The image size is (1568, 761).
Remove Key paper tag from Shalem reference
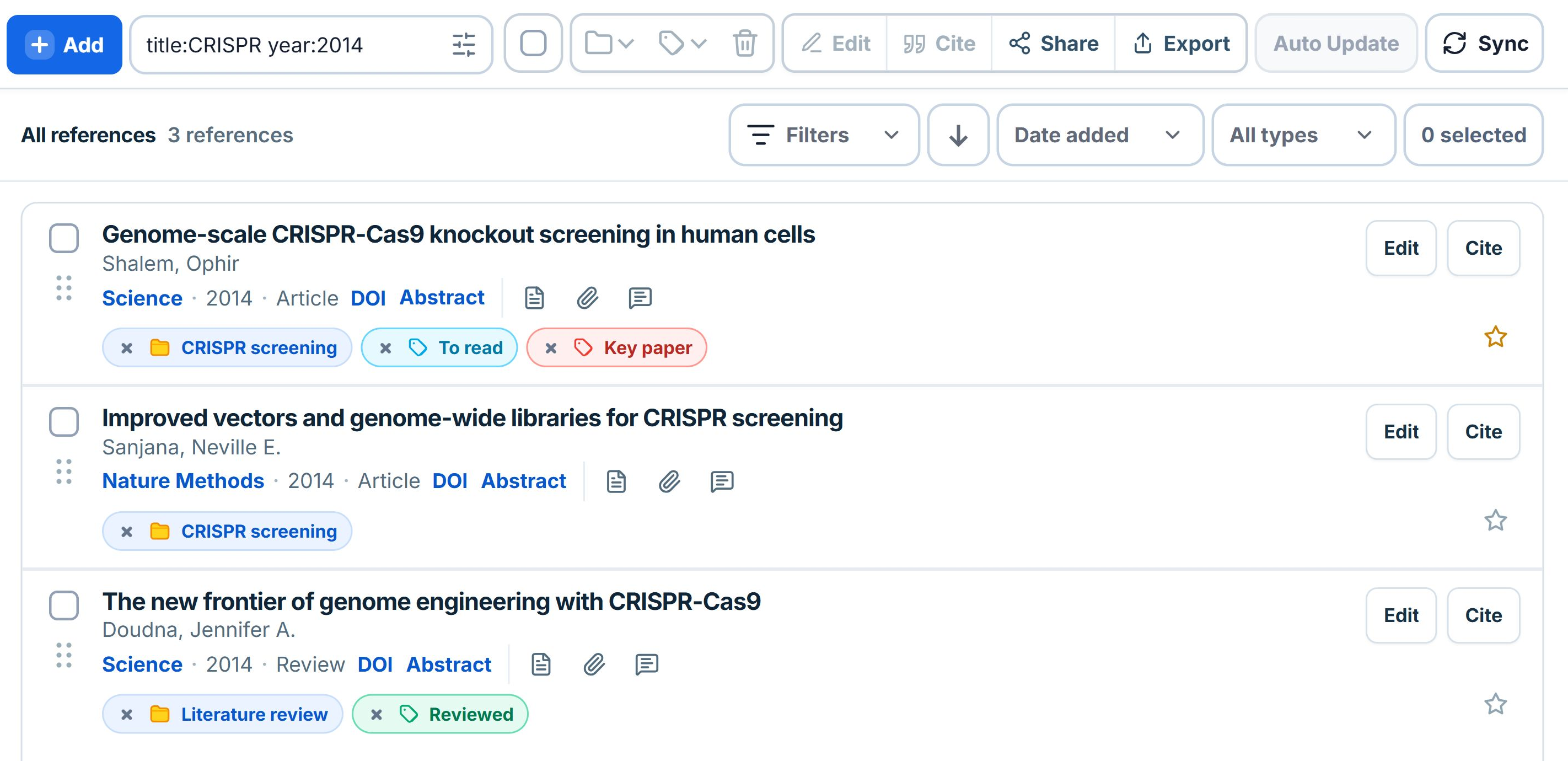551,348
